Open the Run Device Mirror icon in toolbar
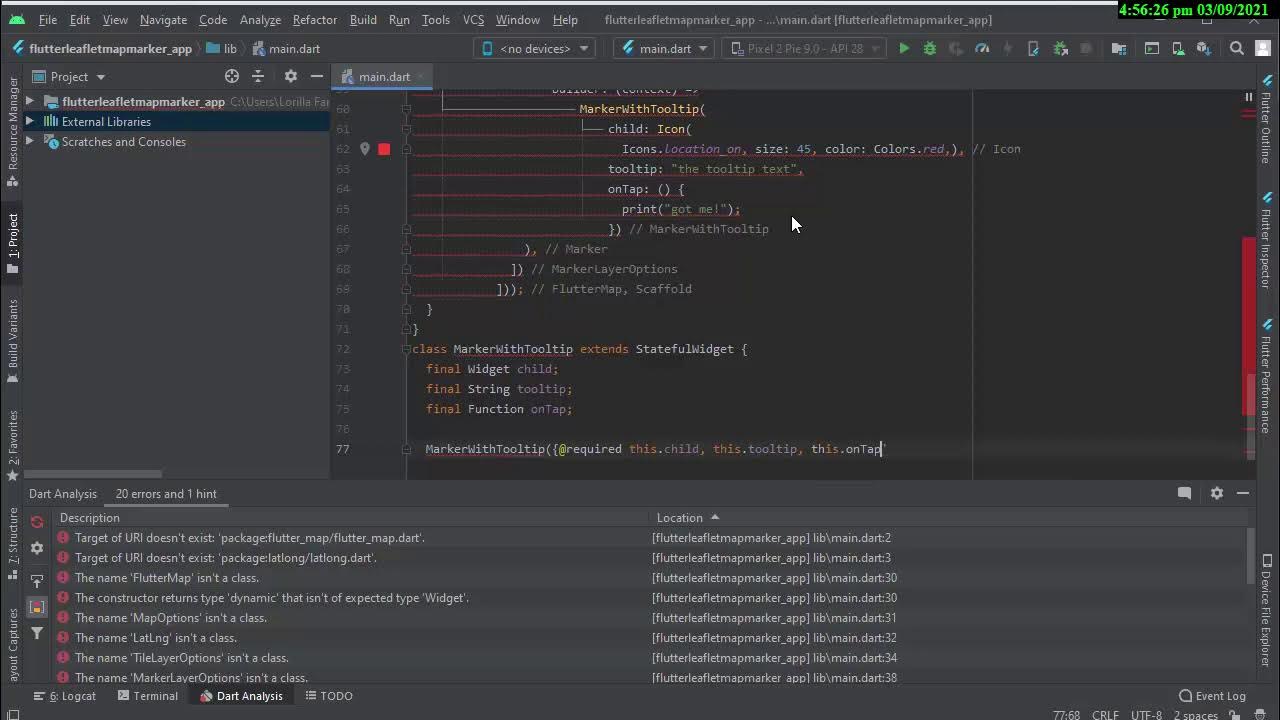This screenshot has width=1280, height=720. tap(1152, 48)
